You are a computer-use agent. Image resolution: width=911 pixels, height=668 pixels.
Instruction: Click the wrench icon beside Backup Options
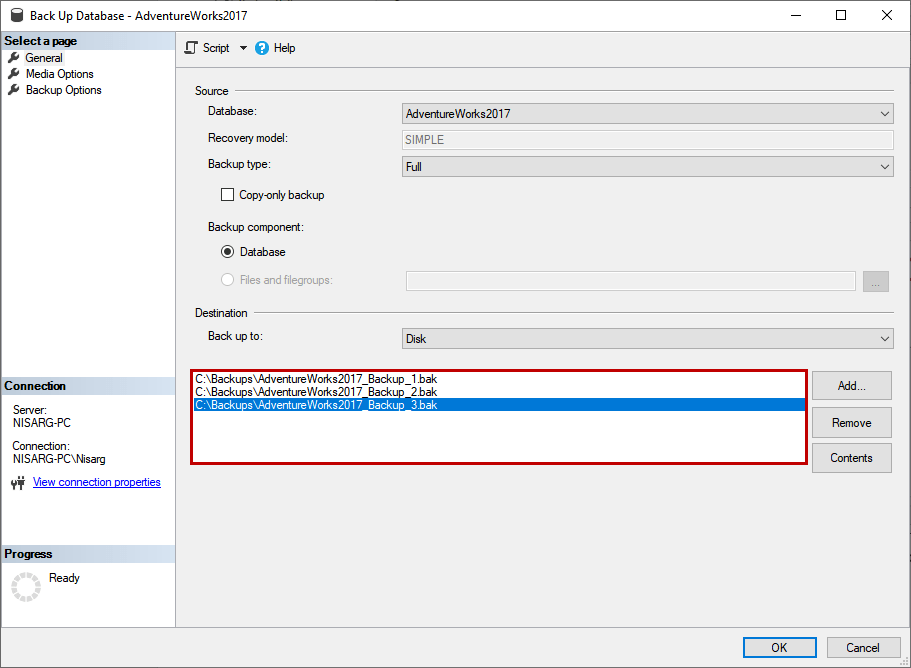point(14,89)
